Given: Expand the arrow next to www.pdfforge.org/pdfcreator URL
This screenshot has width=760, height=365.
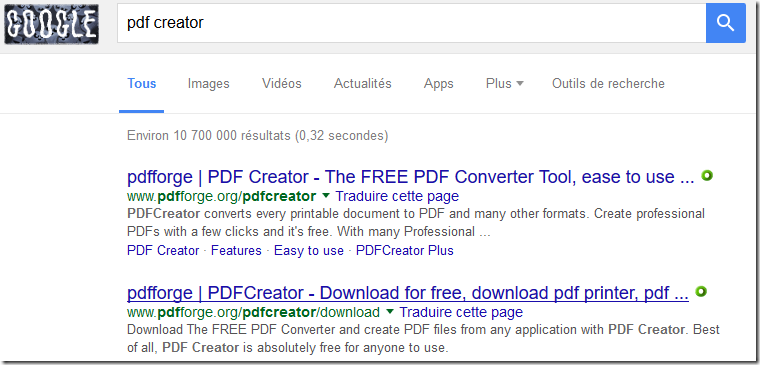Looking at the screenshot, I should (326, 196).
